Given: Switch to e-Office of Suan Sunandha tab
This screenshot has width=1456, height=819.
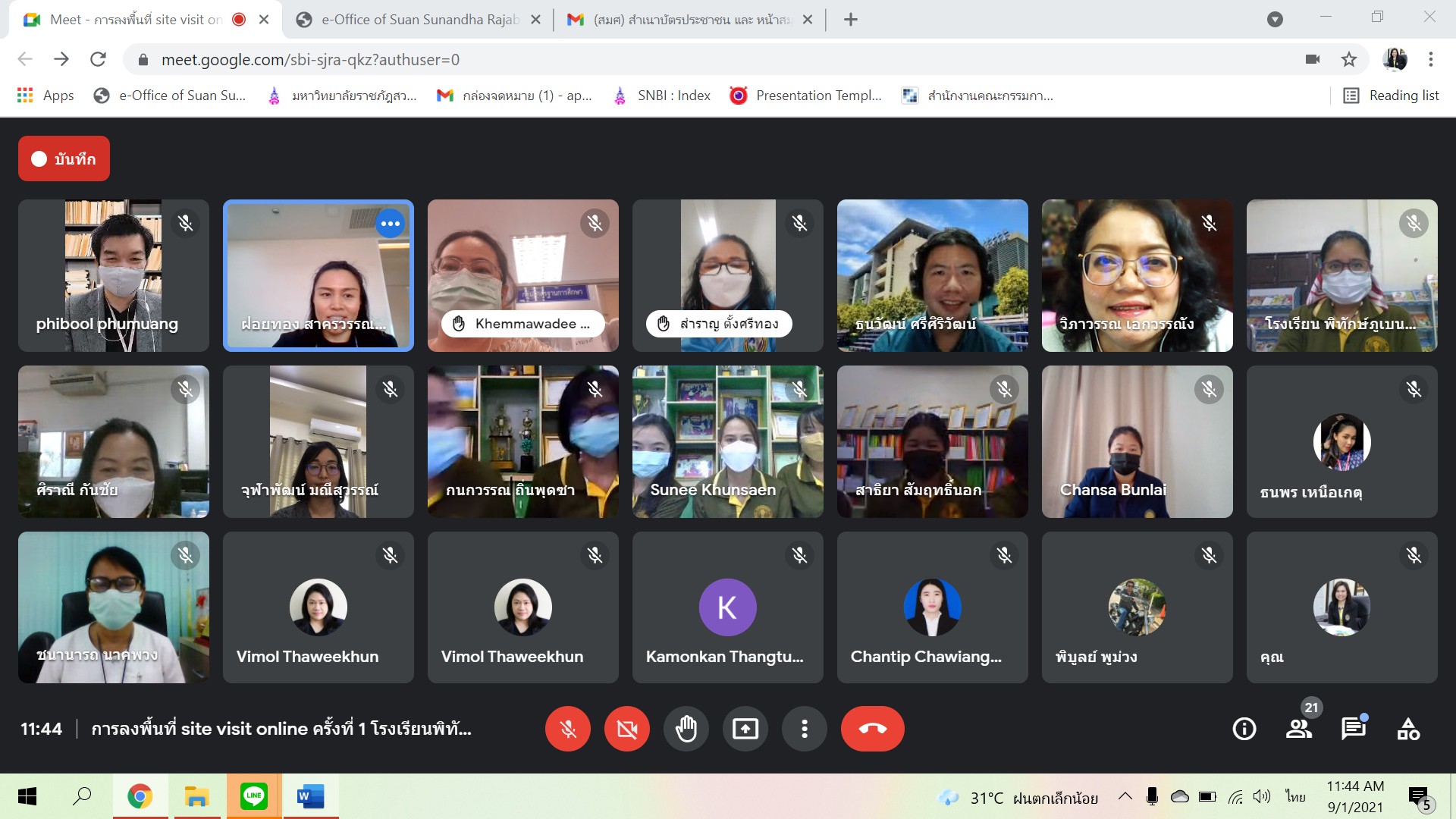Looking at the screenshot, I should [418, 20].
